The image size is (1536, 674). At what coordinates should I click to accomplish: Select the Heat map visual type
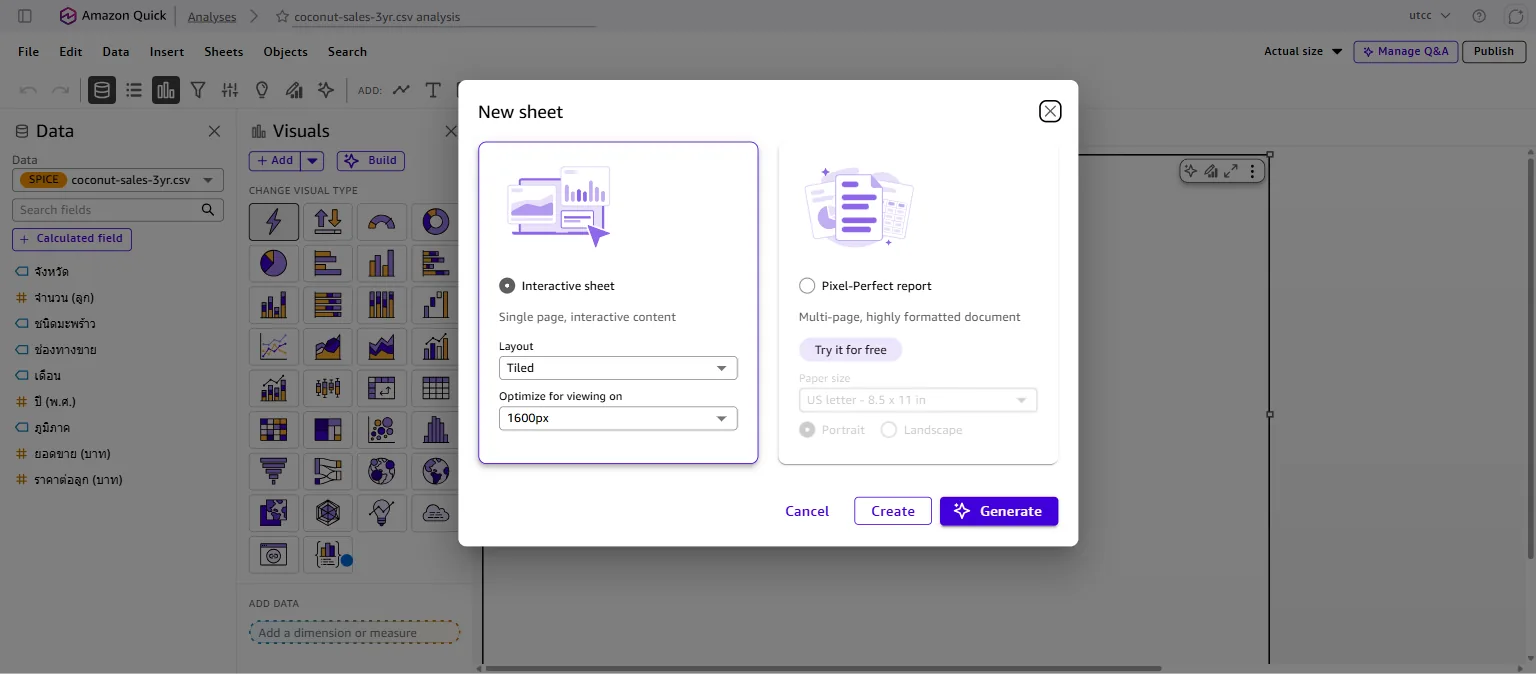click(274, 430)
